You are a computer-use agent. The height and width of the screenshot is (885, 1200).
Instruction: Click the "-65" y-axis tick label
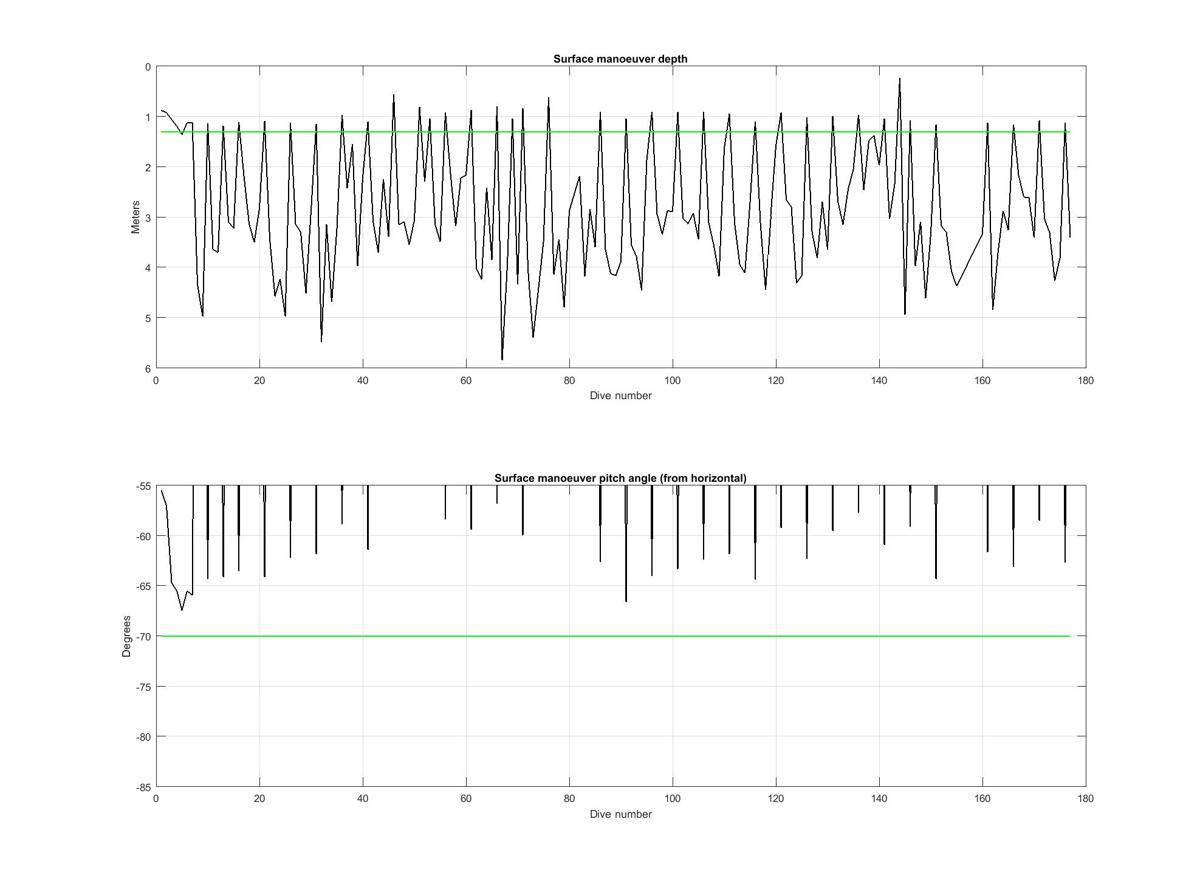pos(142,586)
